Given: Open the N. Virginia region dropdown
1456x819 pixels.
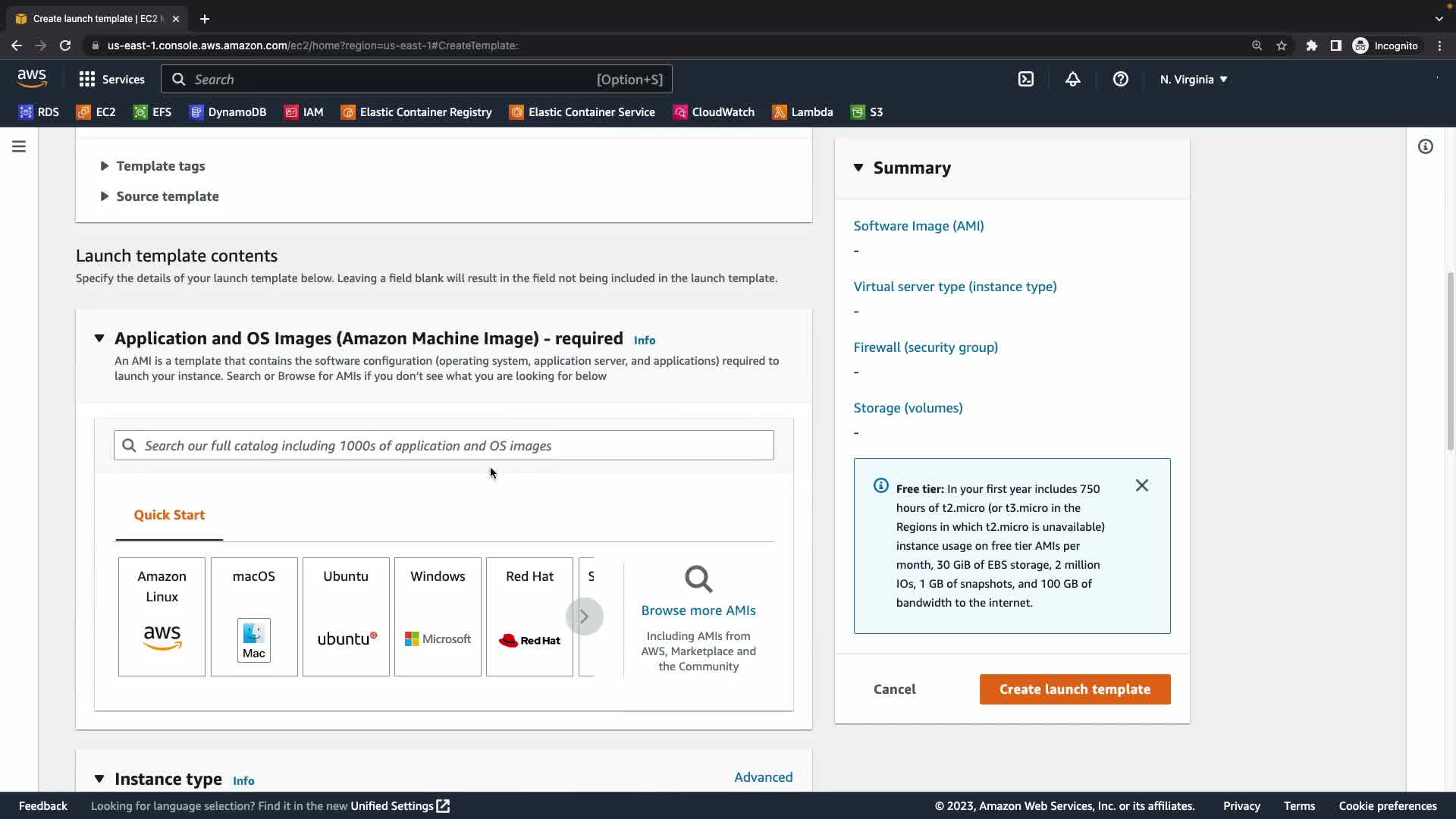Looking at the screenshot, I should [x=1193, y=79].
